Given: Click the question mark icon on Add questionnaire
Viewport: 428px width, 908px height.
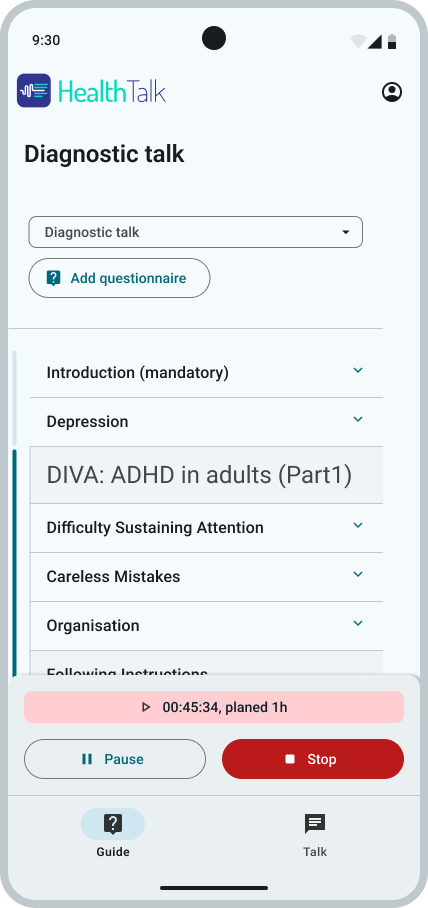Looking at the screenshot, I should point(53,279).
